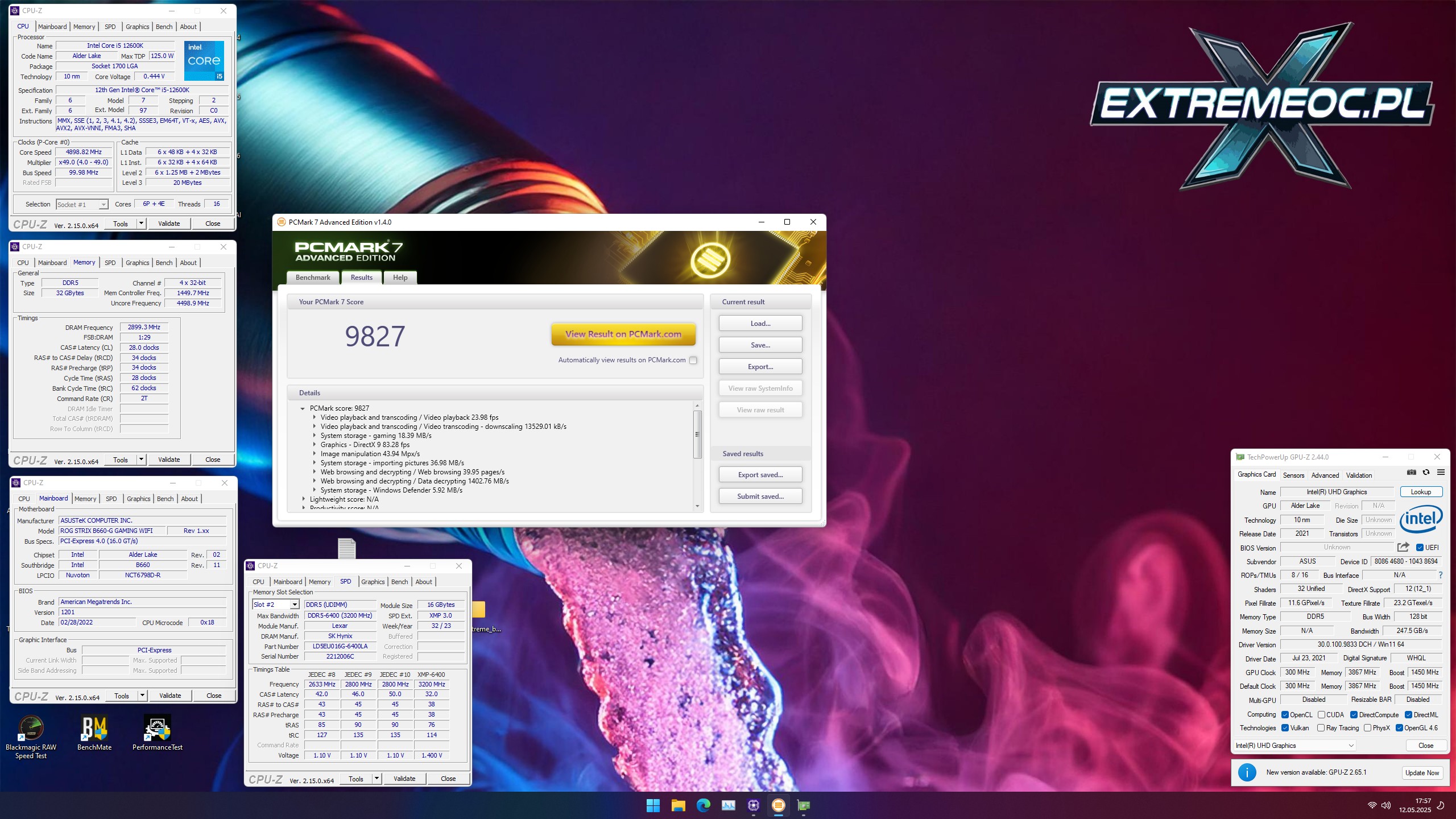Switch to Sensors tab in GPU-Z

[x=1293, y=475]
